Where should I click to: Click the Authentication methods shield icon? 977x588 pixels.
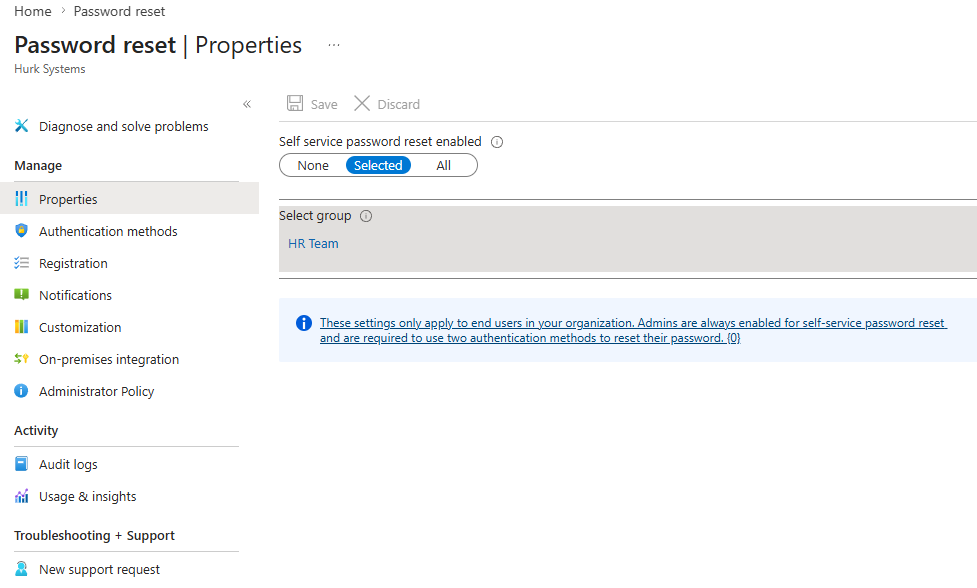(21, 230)
